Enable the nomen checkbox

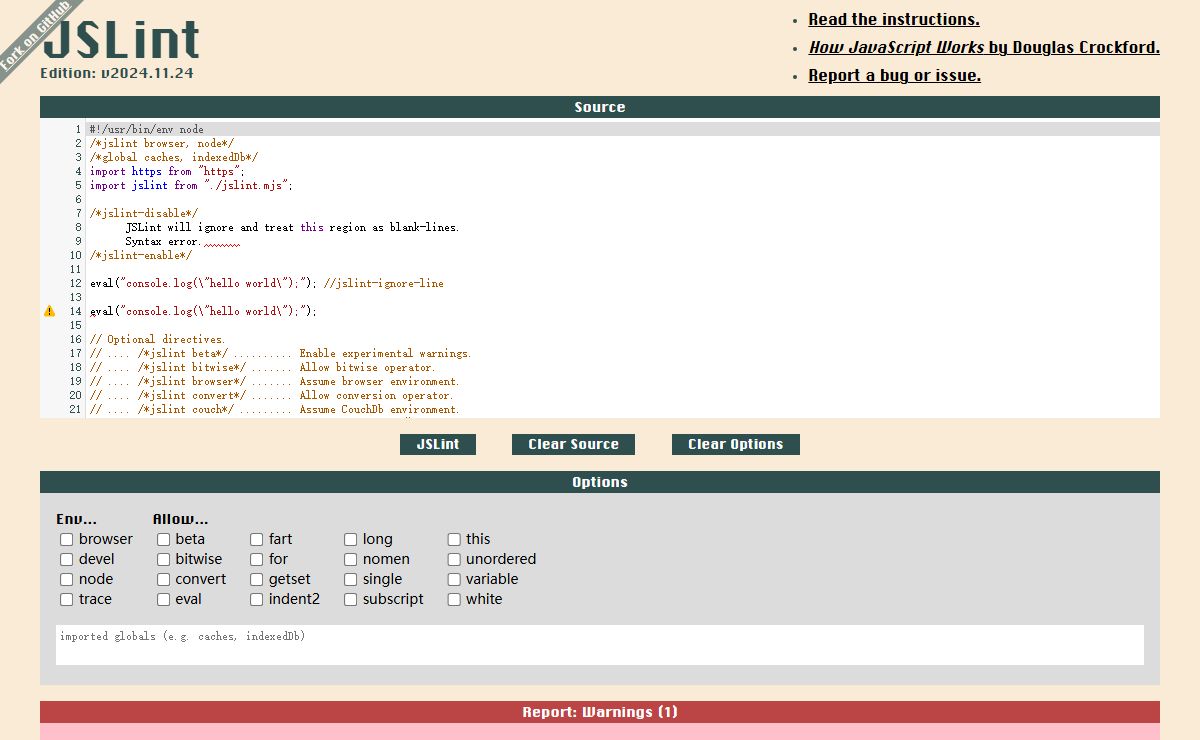coord(351,560)
